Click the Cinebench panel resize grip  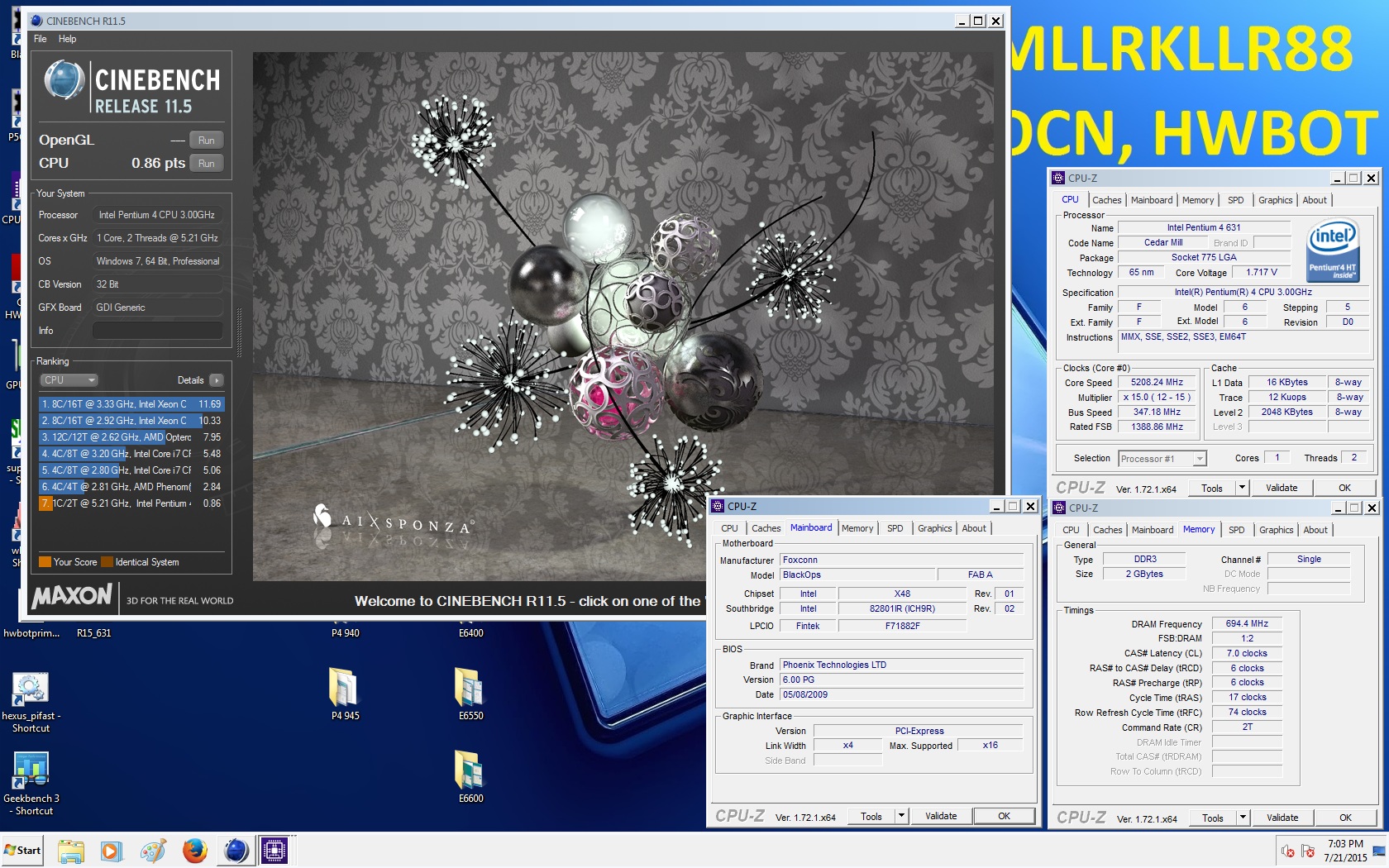(240, 331)
